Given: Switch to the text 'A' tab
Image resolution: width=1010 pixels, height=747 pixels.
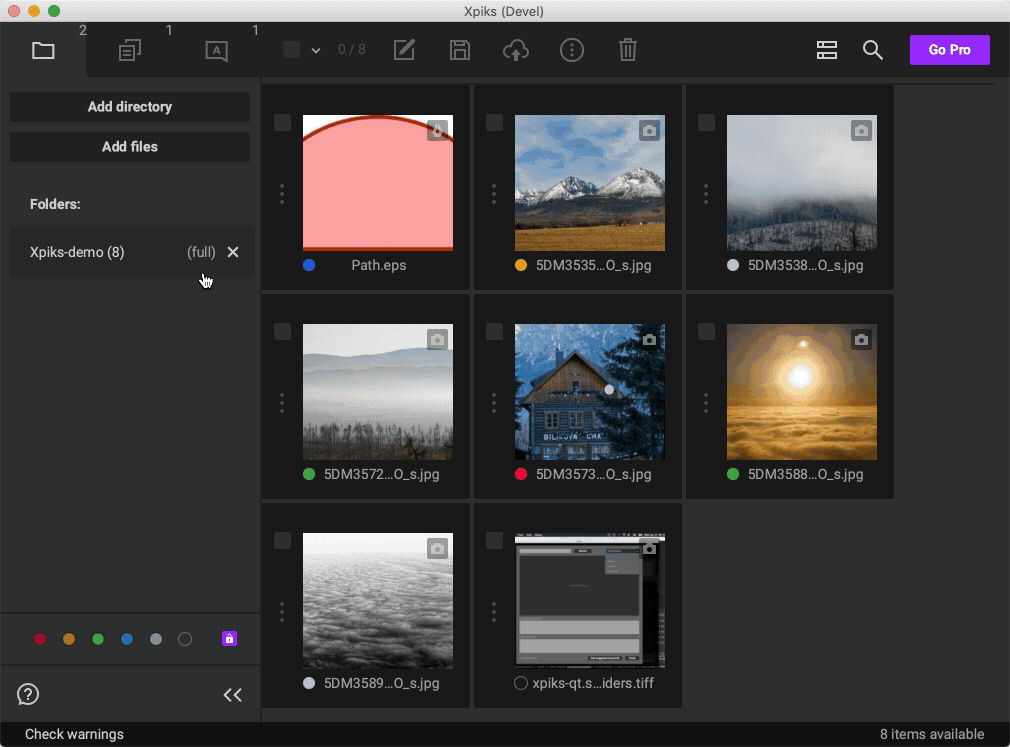Looking at the screenshot, I should click(x=216, y=49).
